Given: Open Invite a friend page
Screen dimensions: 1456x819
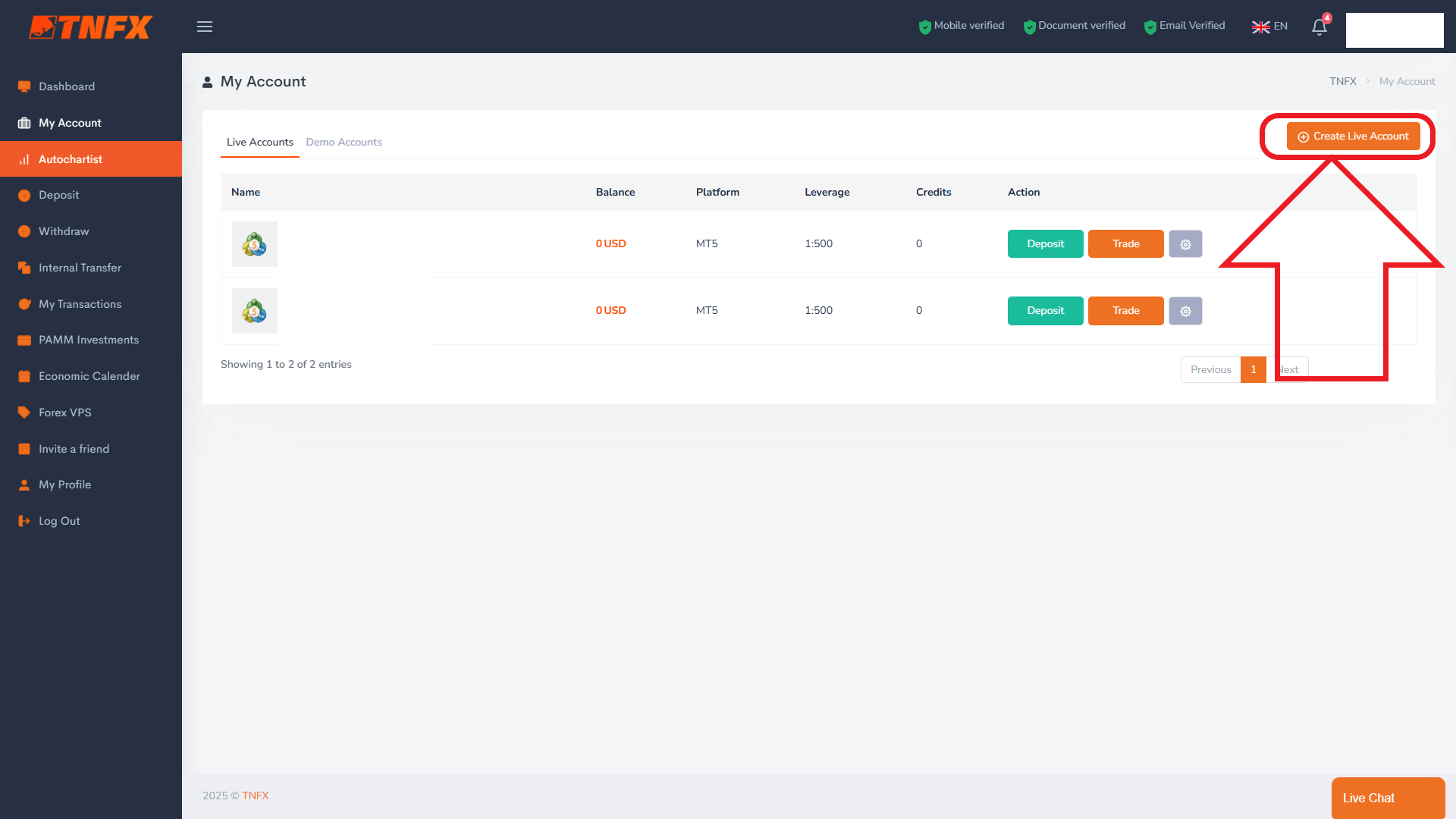Looking at the screenshot, I should pyautogui.click(x=91, y=449).
